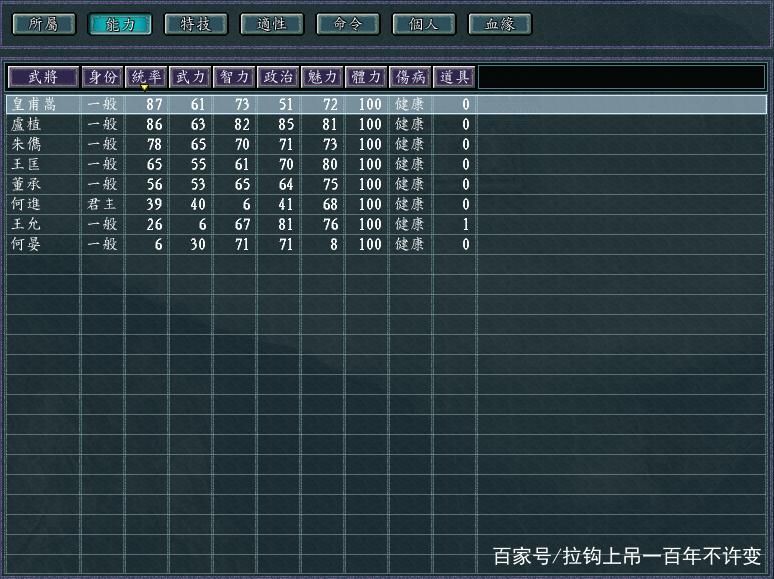
Task: Click 政治 value 85 of 盧植
Action: pyautogui.click(x=286, y=124)
